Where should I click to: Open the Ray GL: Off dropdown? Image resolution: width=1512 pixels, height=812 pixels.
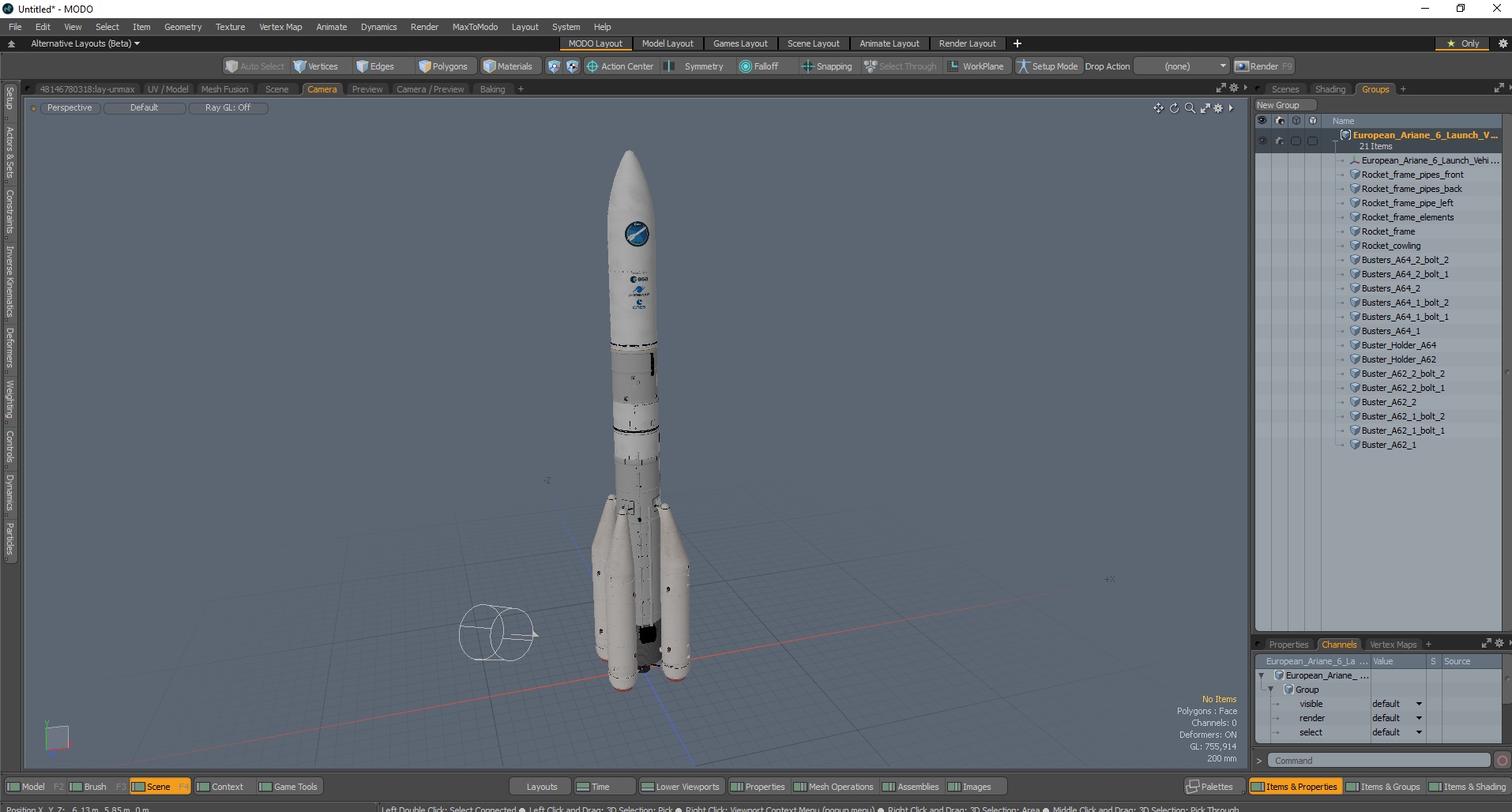point(228,107)
